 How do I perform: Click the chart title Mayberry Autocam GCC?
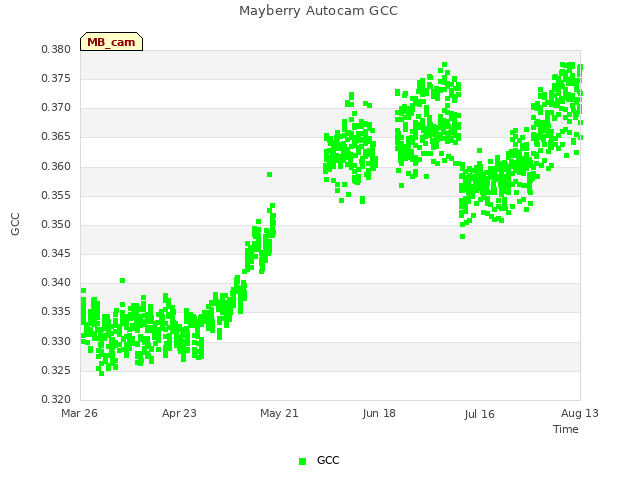pos(318,11)
